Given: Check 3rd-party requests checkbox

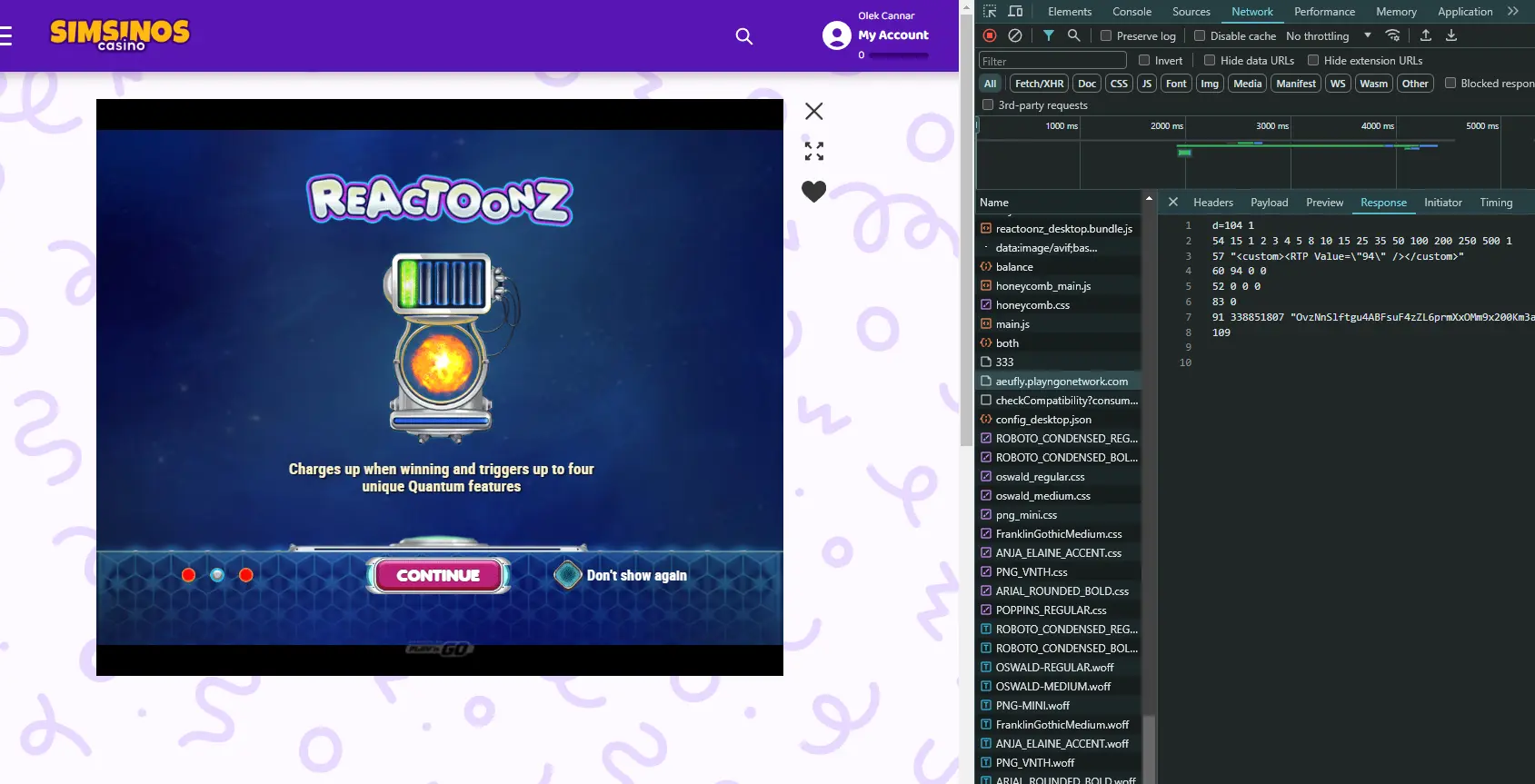Looking at the screenshot, I should (988, 104).
